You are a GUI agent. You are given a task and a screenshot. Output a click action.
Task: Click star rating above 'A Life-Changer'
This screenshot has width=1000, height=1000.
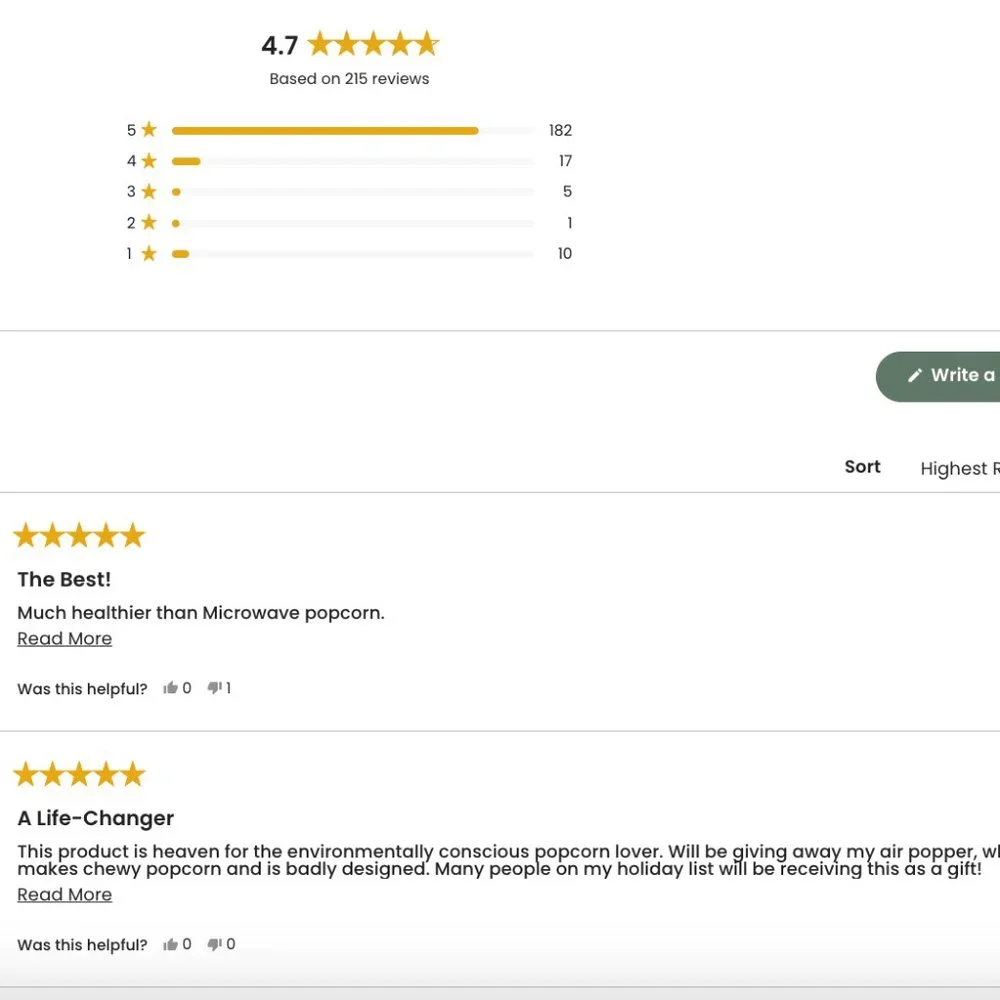click(x=79, y=774)
